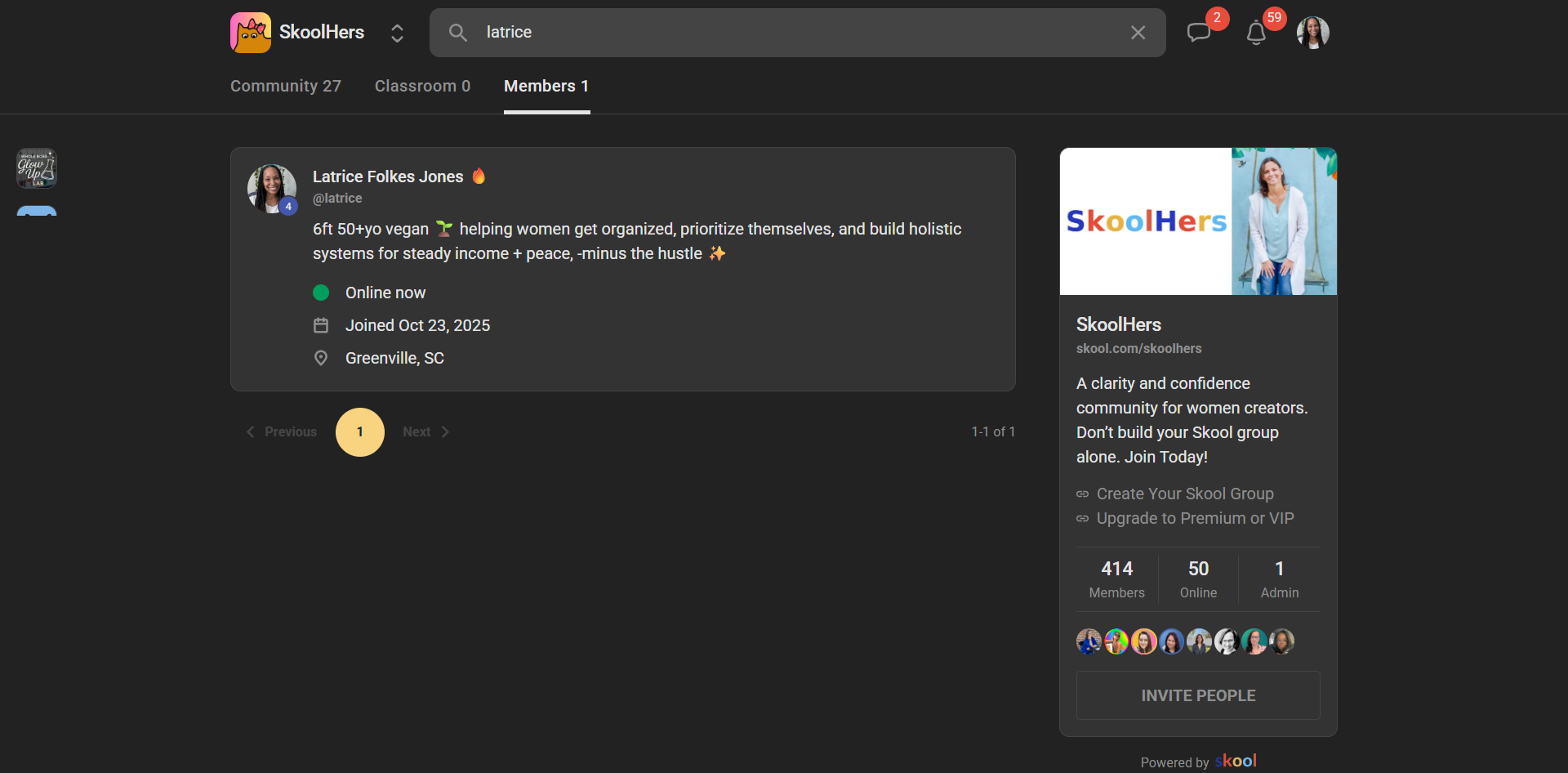Open your profile avatar menu
1568x773 pixels.
[1312, 33]
